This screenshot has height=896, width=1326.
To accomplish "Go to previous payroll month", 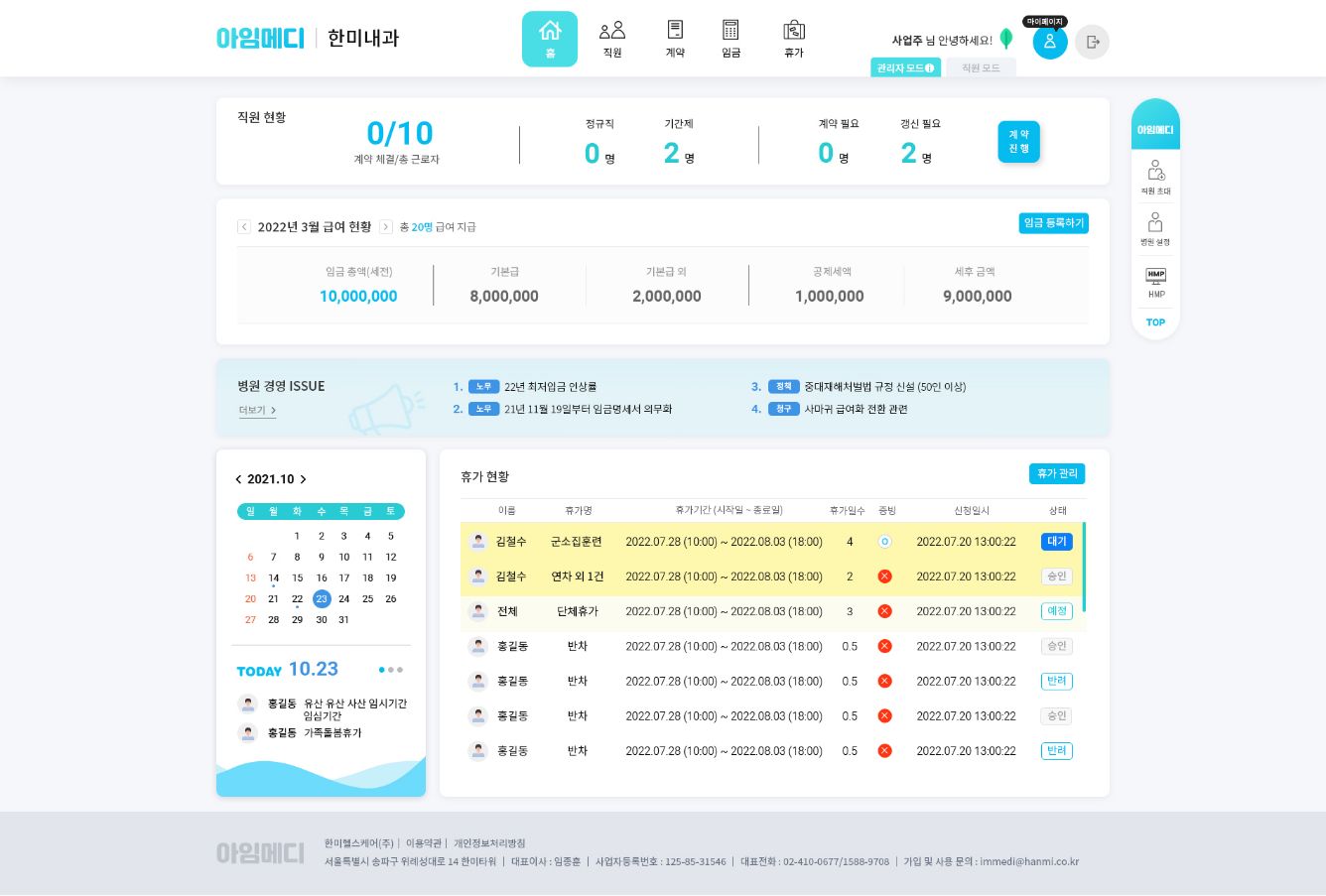I will (244, 227).
